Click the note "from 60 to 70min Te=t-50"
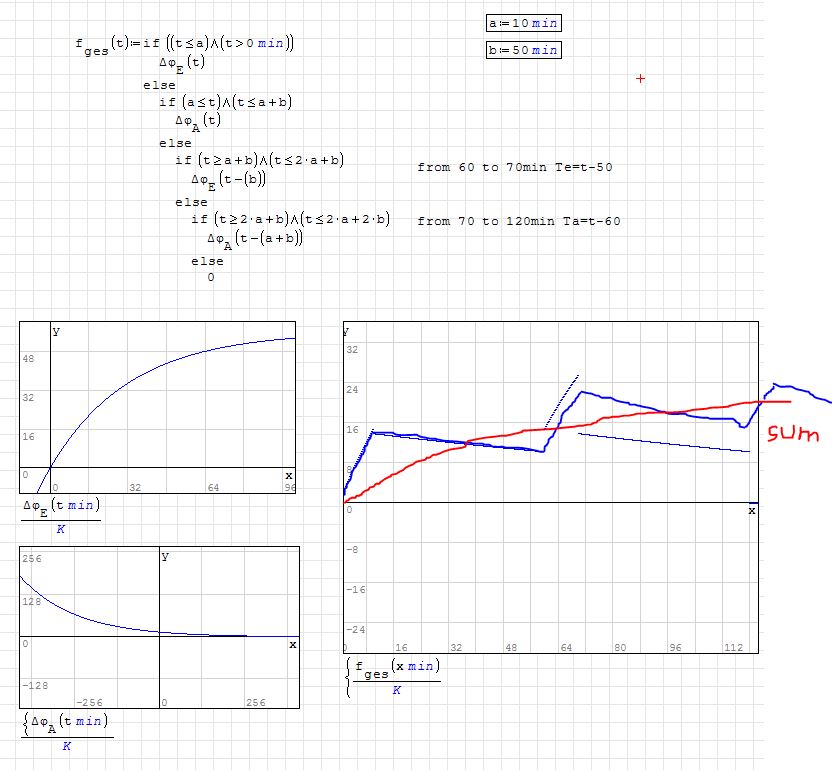This screenshot has width=832, height=770. point(514,167)
